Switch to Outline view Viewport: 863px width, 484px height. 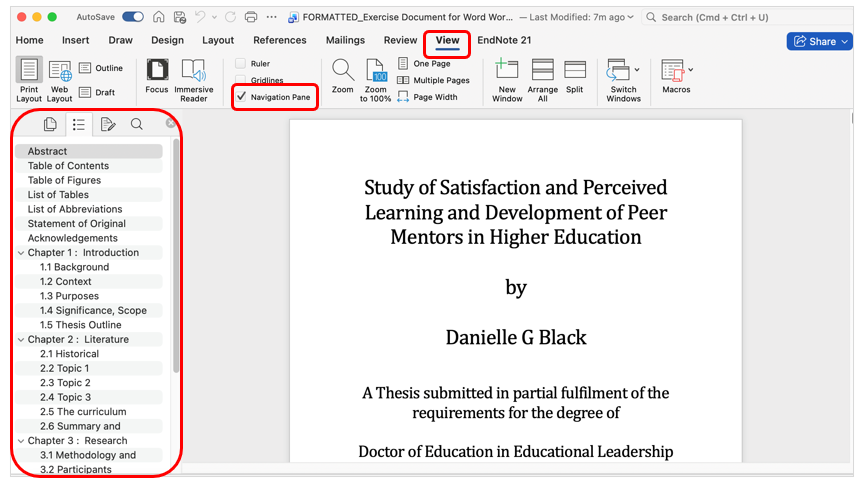tap(101, 68)
